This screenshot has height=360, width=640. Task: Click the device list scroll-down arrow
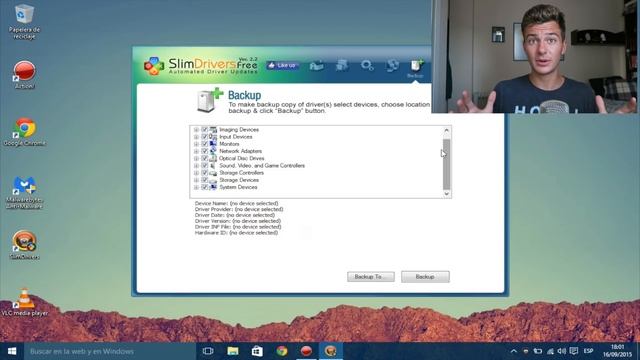447,193
